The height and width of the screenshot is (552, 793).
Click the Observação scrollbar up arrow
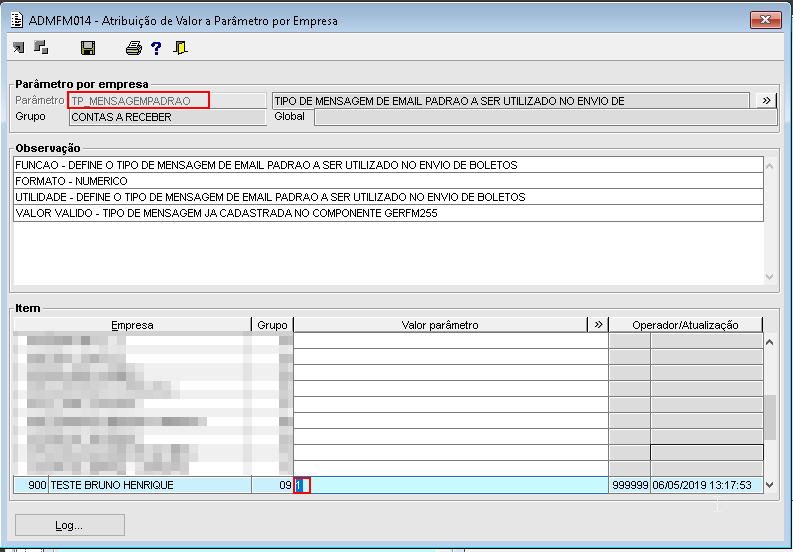tap(770, 166)
